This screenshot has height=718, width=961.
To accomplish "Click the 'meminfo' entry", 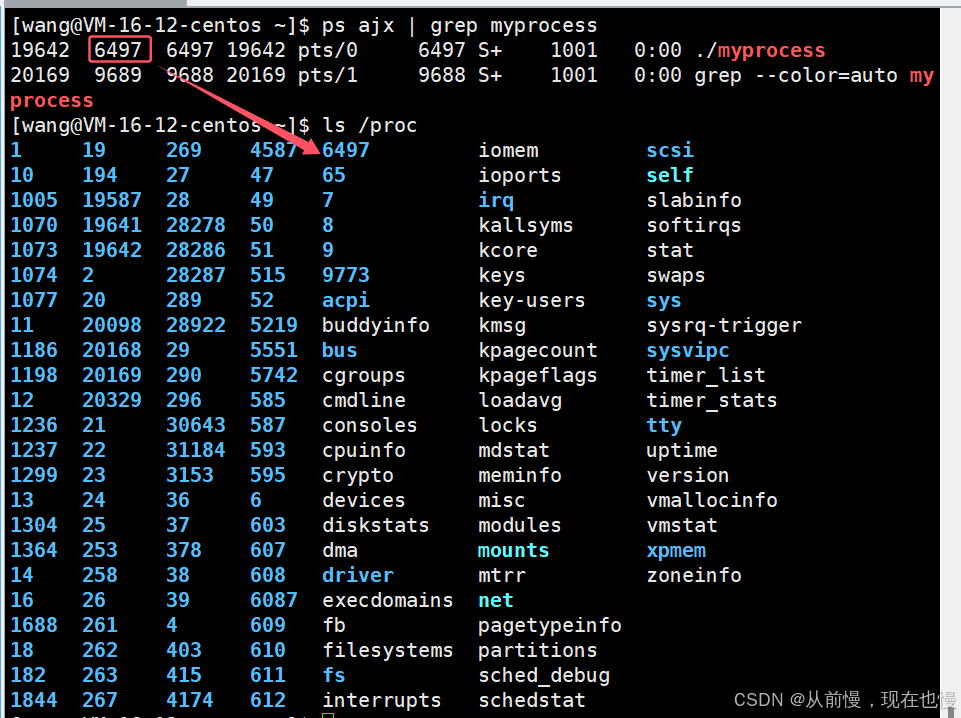I will click(520, 475).
